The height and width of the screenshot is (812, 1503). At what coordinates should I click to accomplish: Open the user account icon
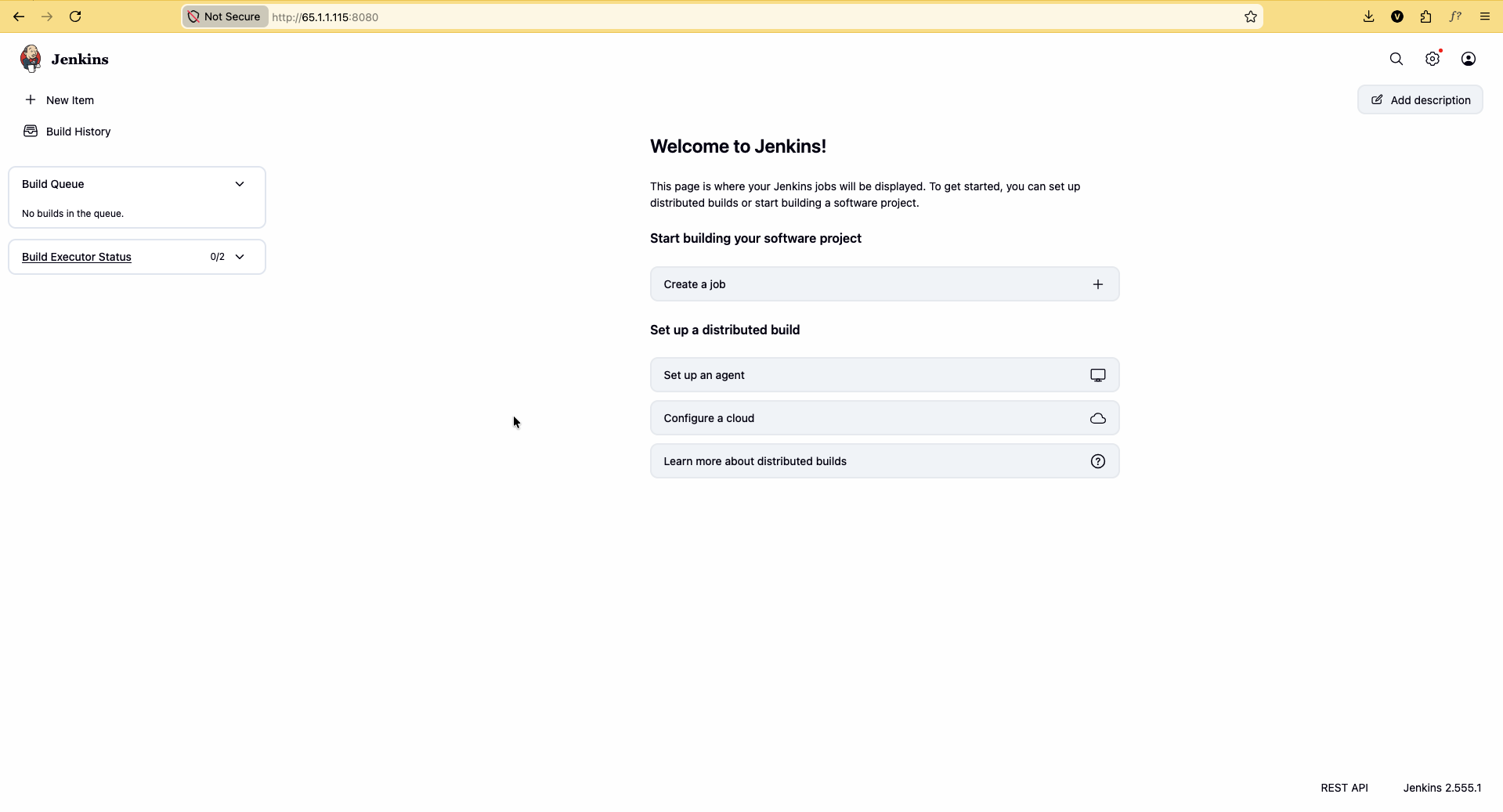(1469, 59)
